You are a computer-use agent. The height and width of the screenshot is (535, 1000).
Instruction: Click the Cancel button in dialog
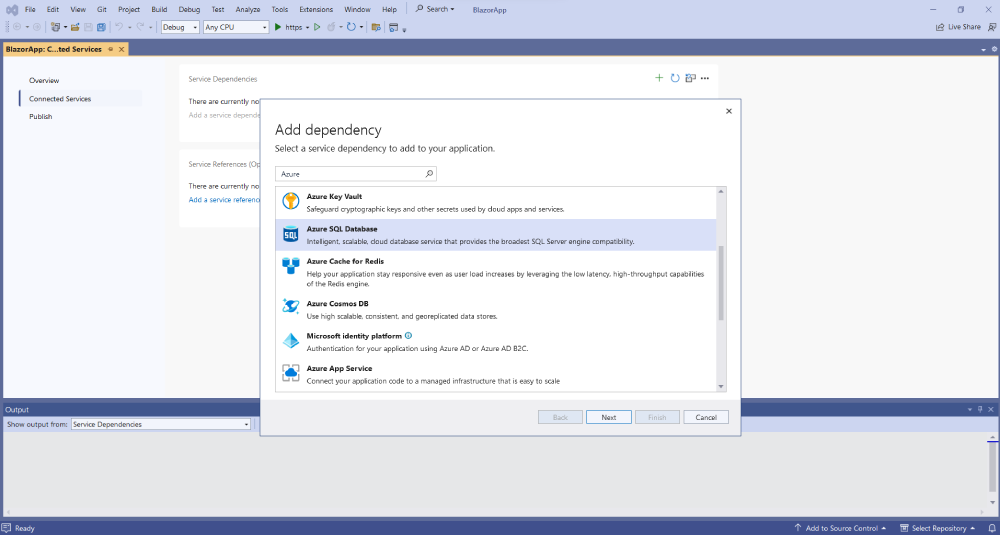(706, 417)
